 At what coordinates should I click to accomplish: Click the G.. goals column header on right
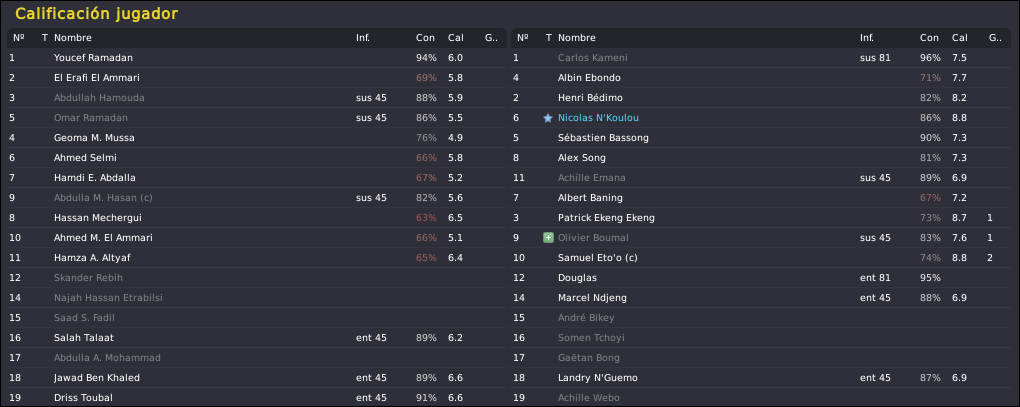995,38
